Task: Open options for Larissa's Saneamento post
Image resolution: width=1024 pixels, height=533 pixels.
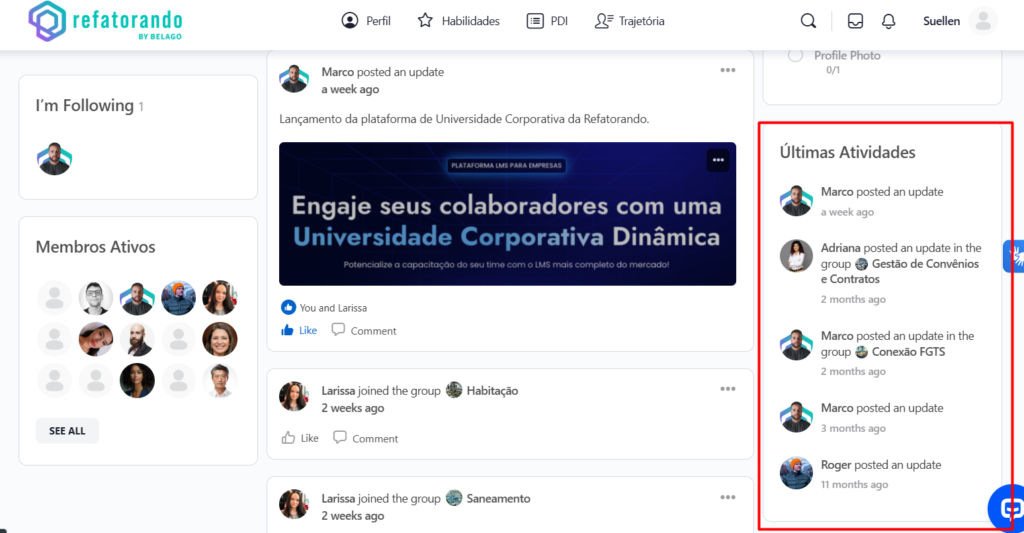Action: pyautogui.click(x=728, y=496)
